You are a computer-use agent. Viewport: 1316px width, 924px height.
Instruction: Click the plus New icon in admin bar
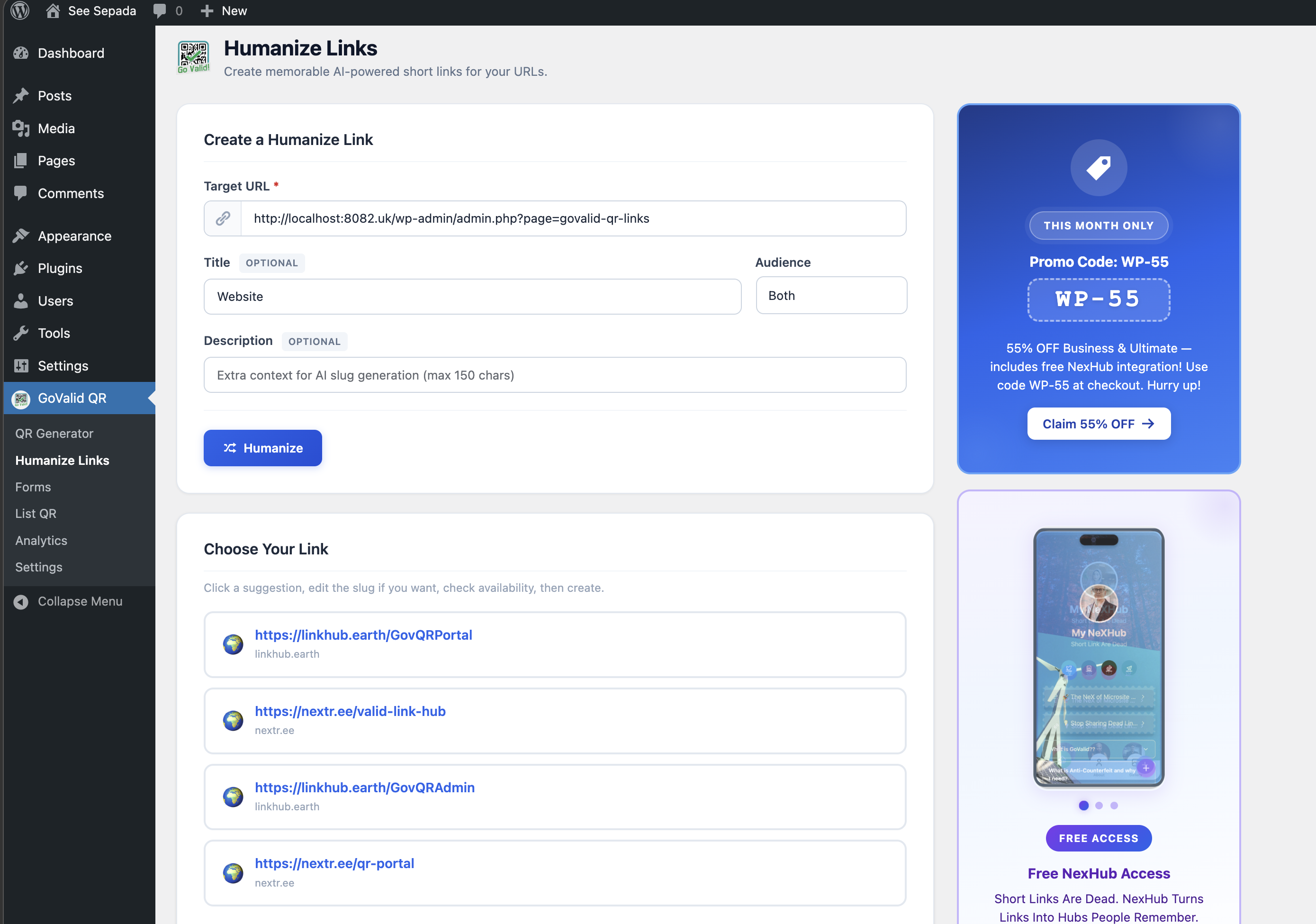click(207, 11)
